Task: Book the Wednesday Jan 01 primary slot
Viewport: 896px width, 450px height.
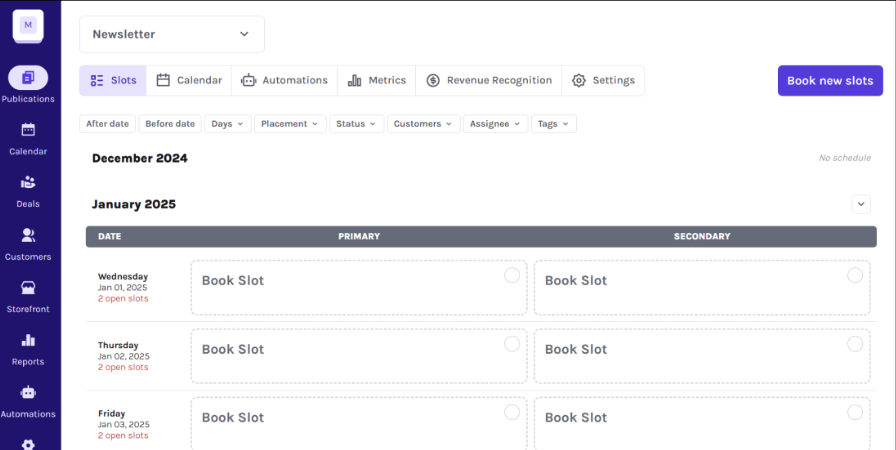Action: click(x=359, y=288)
